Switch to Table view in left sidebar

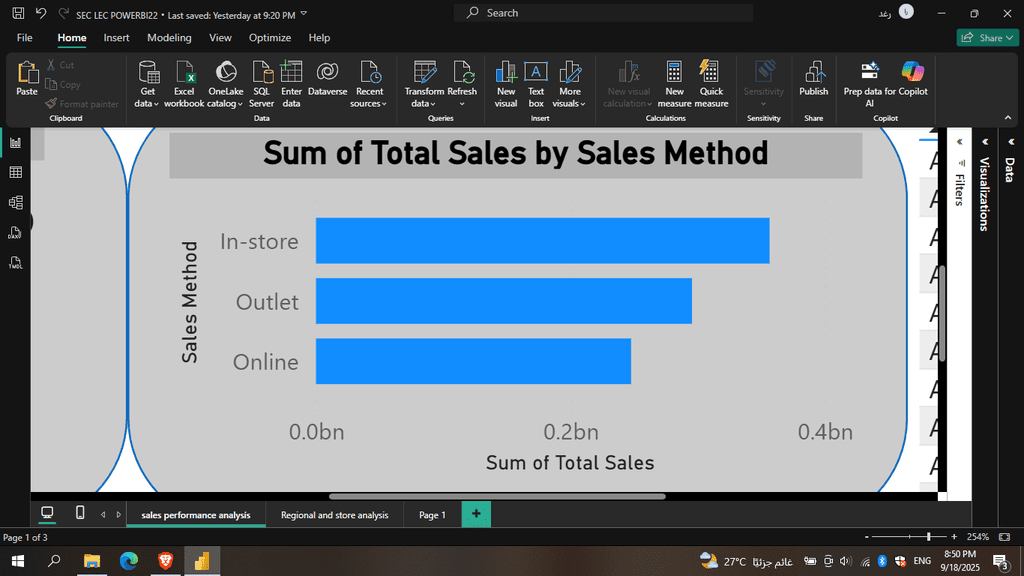15,173
